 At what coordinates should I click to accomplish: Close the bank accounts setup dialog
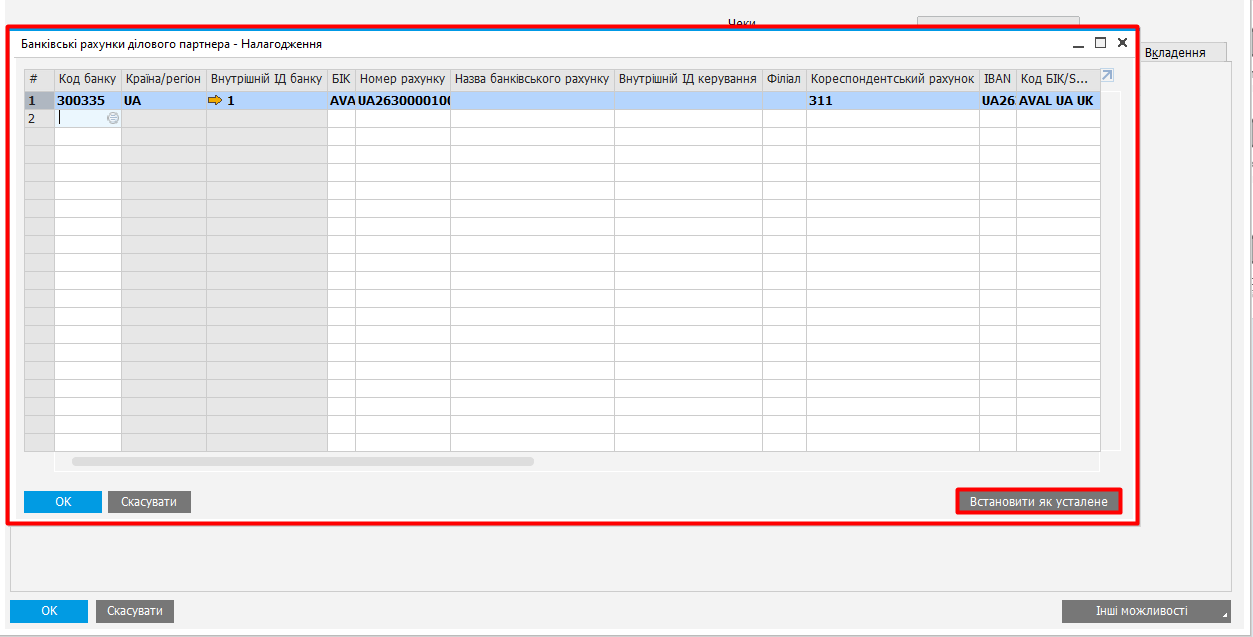coord(1122,43)
